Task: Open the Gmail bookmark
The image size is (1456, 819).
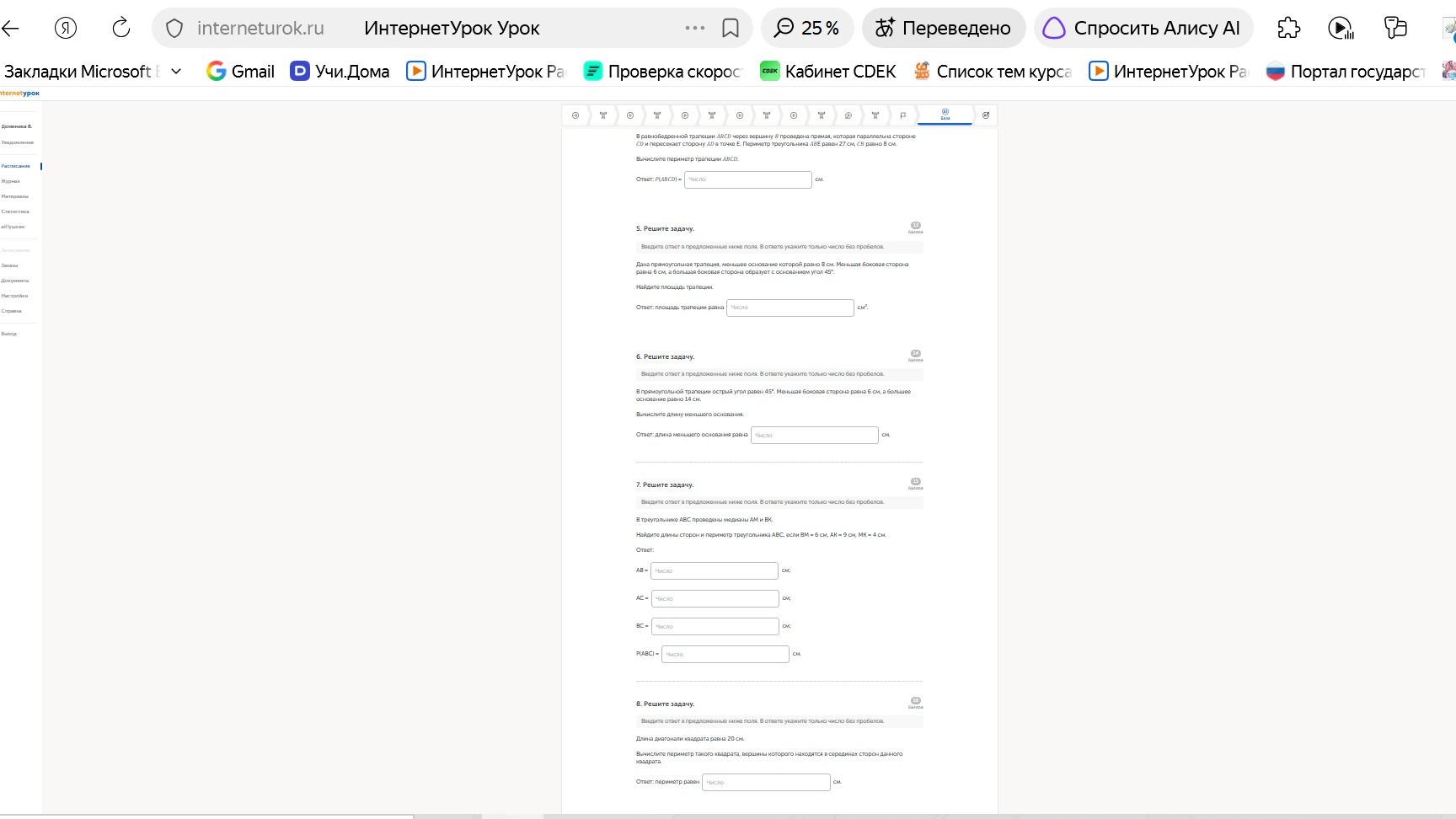Action: (241, 72)
